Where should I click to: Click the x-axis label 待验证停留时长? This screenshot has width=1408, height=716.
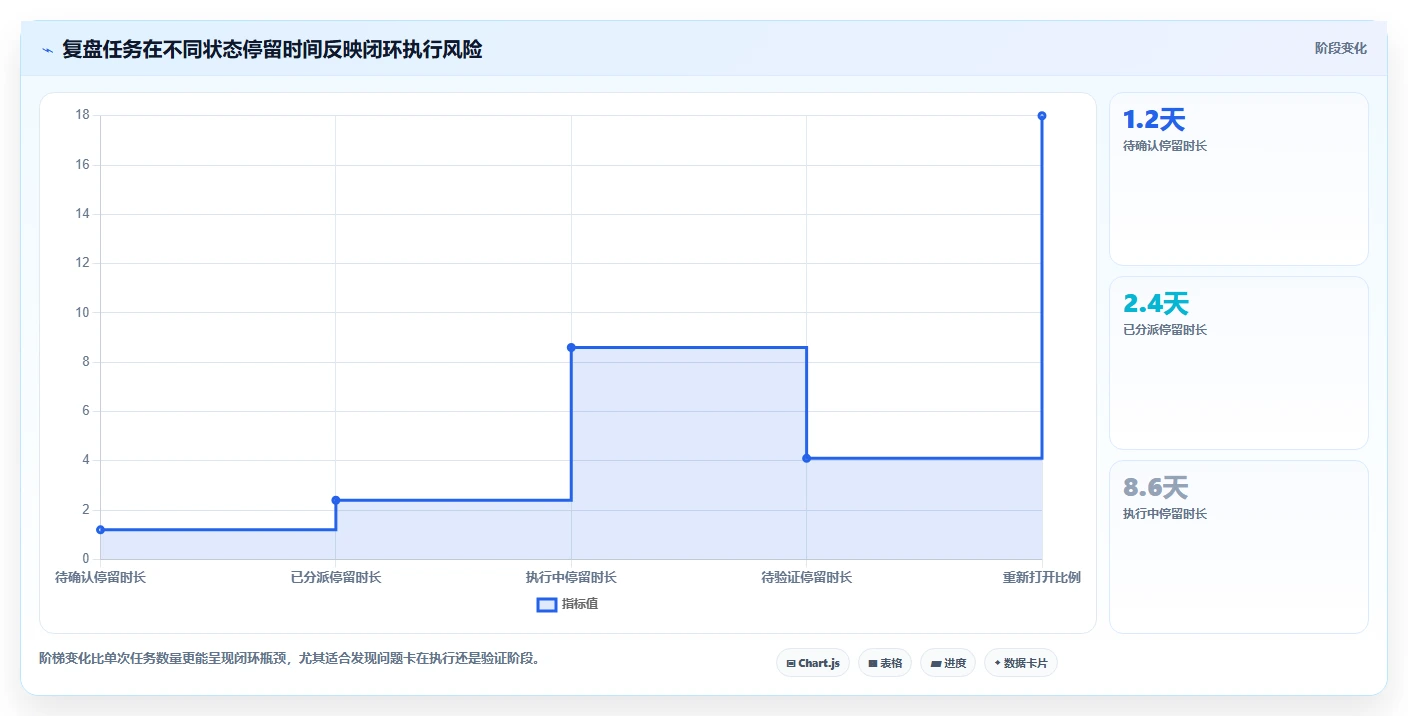[807, 577]
